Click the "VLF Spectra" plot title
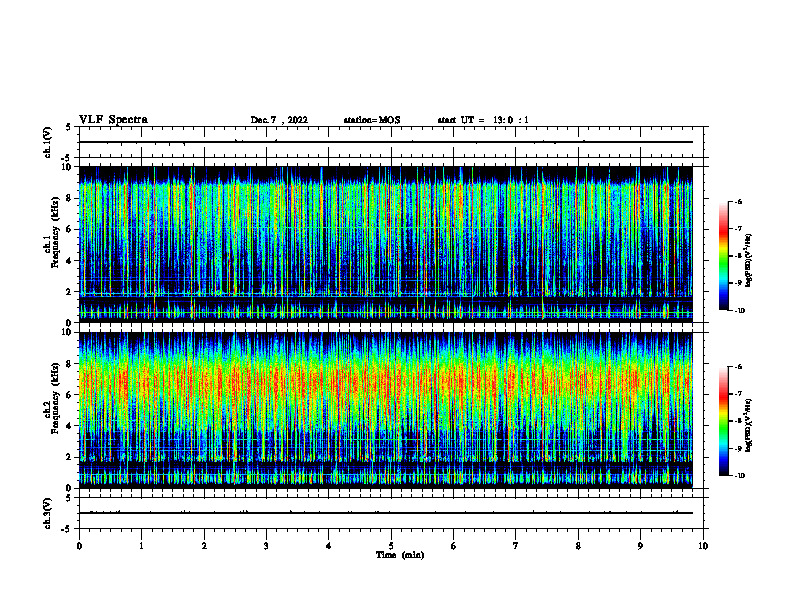 click(x=113, y=119)
